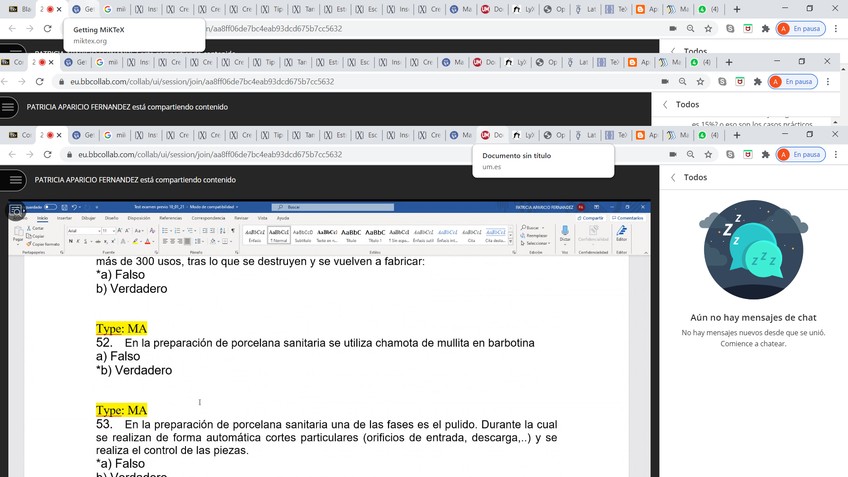This screenshot has height=477, width=848.
Task: Click camera icon in front window address bar
Action: tap(672, 155)
